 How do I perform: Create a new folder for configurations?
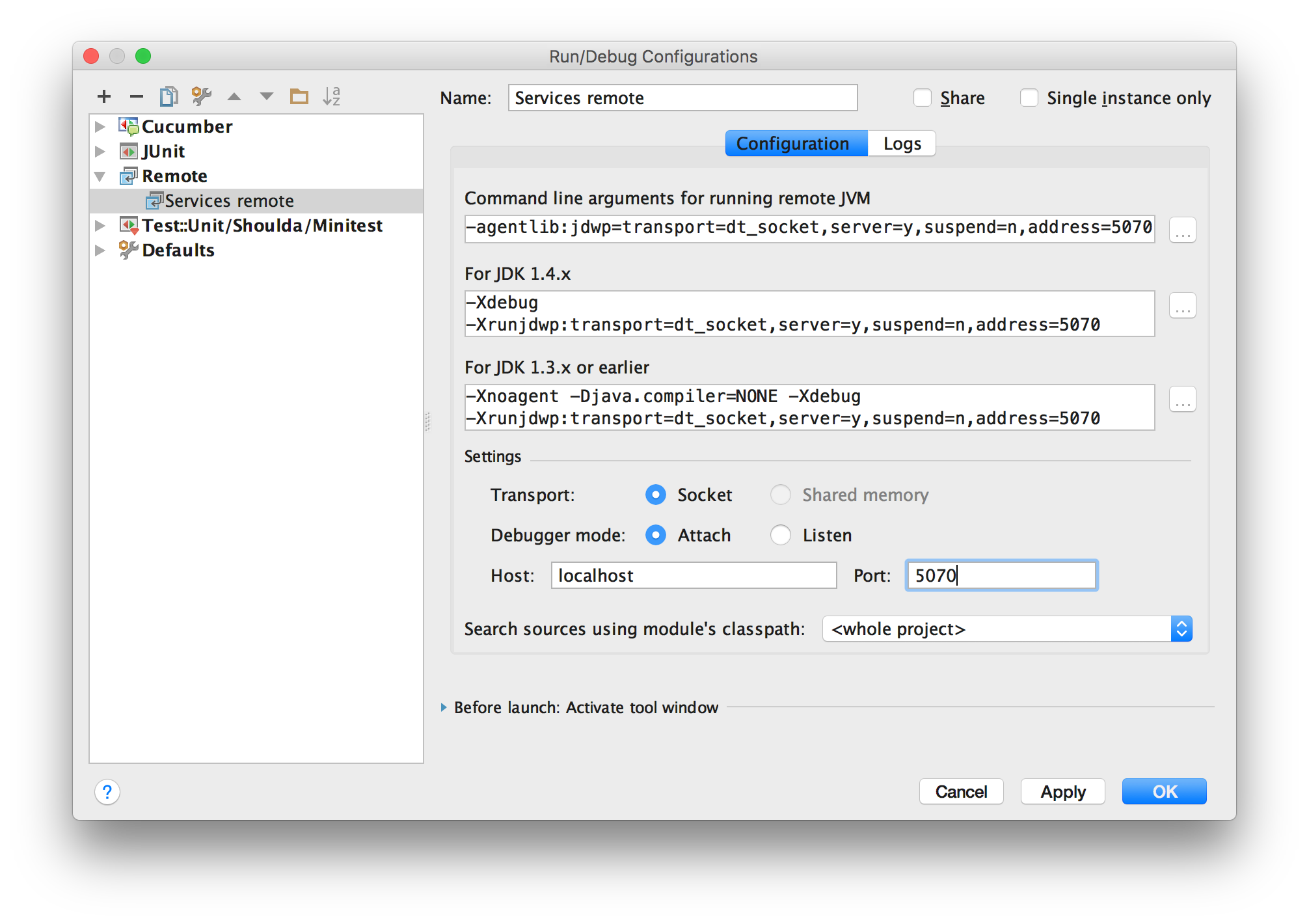pyautogui.click(x=299, y=96)
